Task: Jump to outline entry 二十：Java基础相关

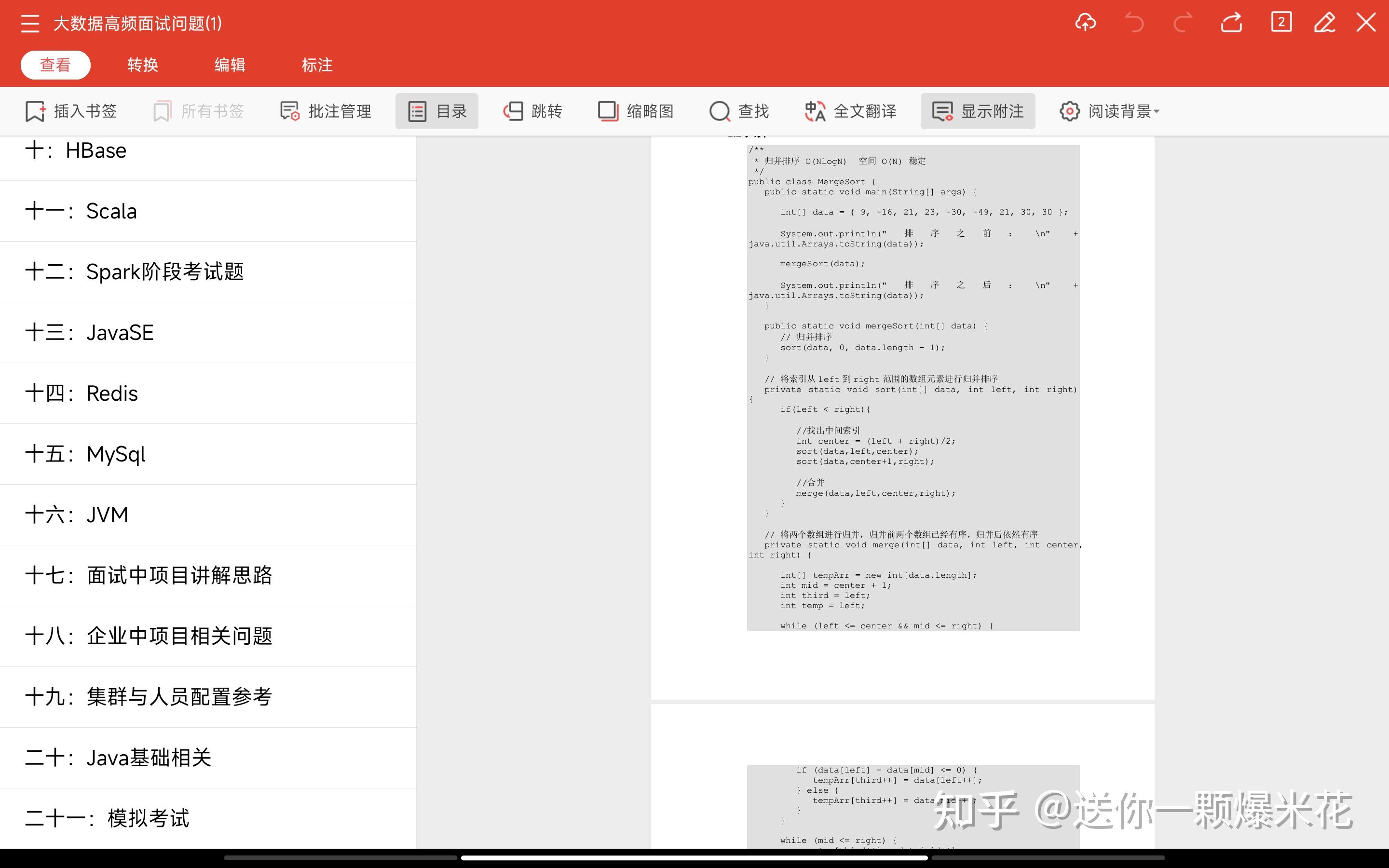Action: click(x=208, y=759)
